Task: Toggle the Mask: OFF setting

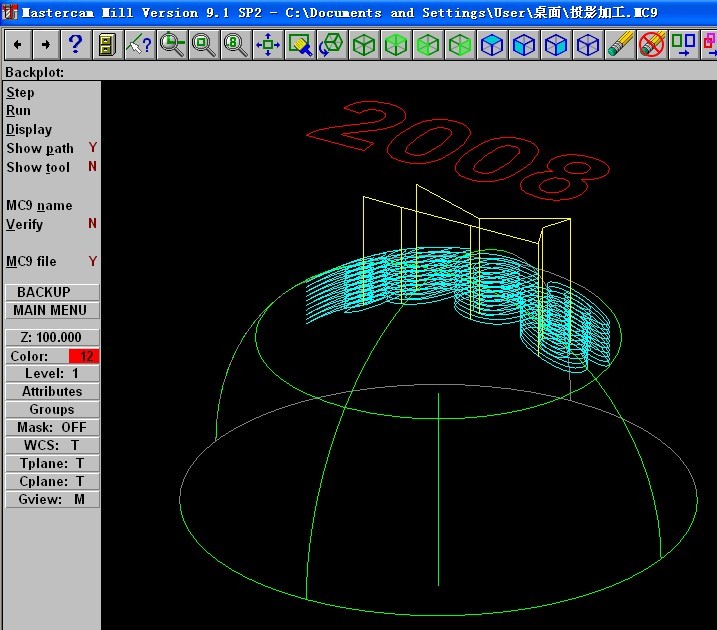Action: [52, 427]
